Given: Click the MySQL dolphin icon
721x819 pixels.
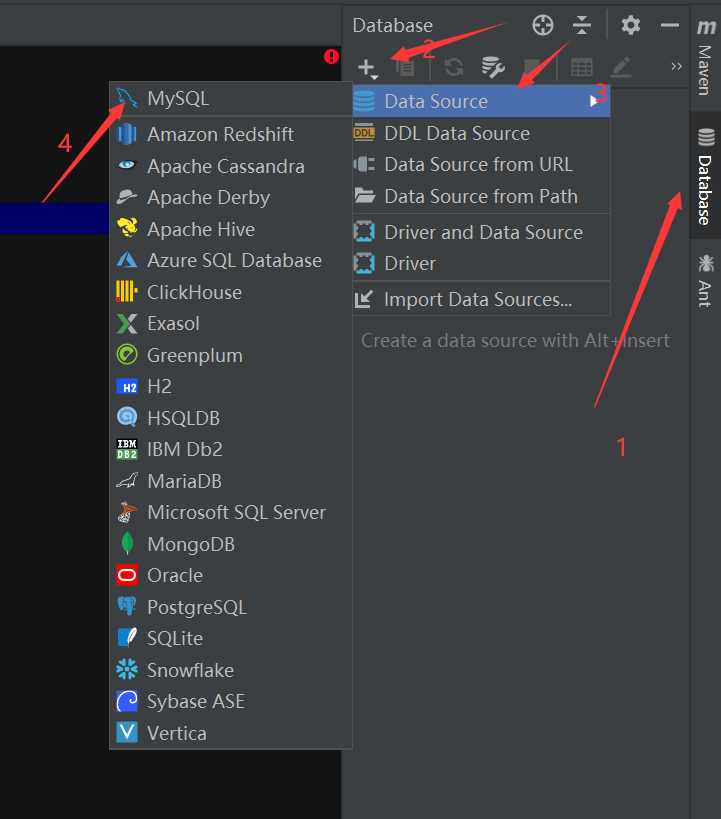Looking at the screenshot, I should pyautogui.click(x=127, y=98).
